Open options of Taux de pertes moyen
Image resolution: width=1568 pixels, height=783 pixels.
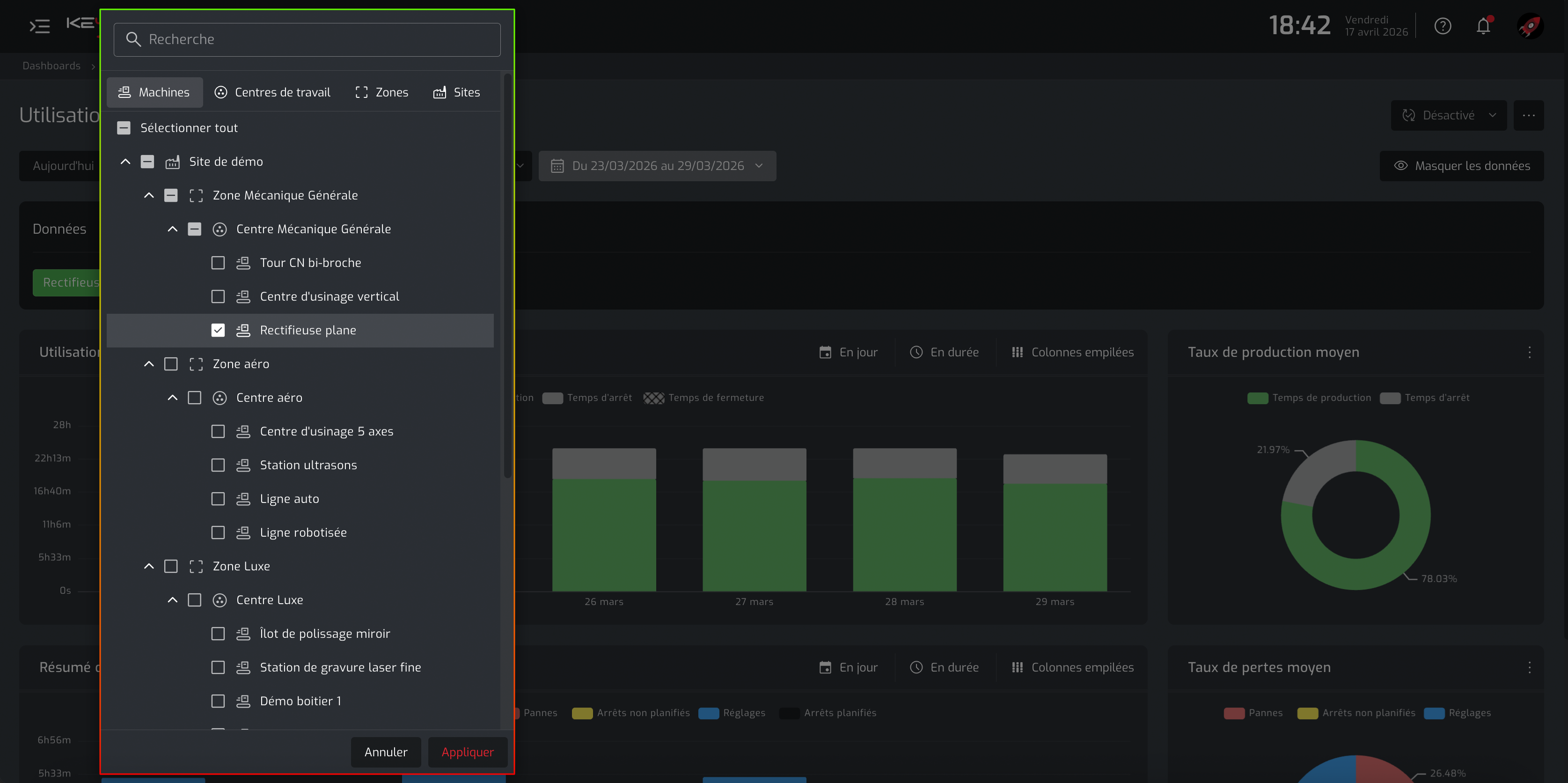pos(1529,668)
